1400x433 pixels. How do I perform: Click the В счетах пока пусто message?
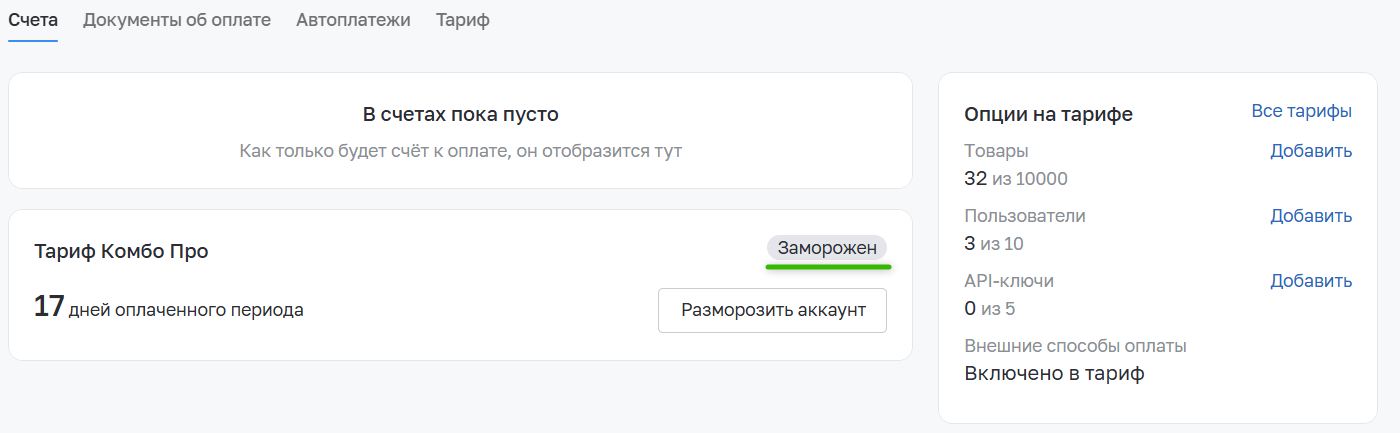[460, 114]
